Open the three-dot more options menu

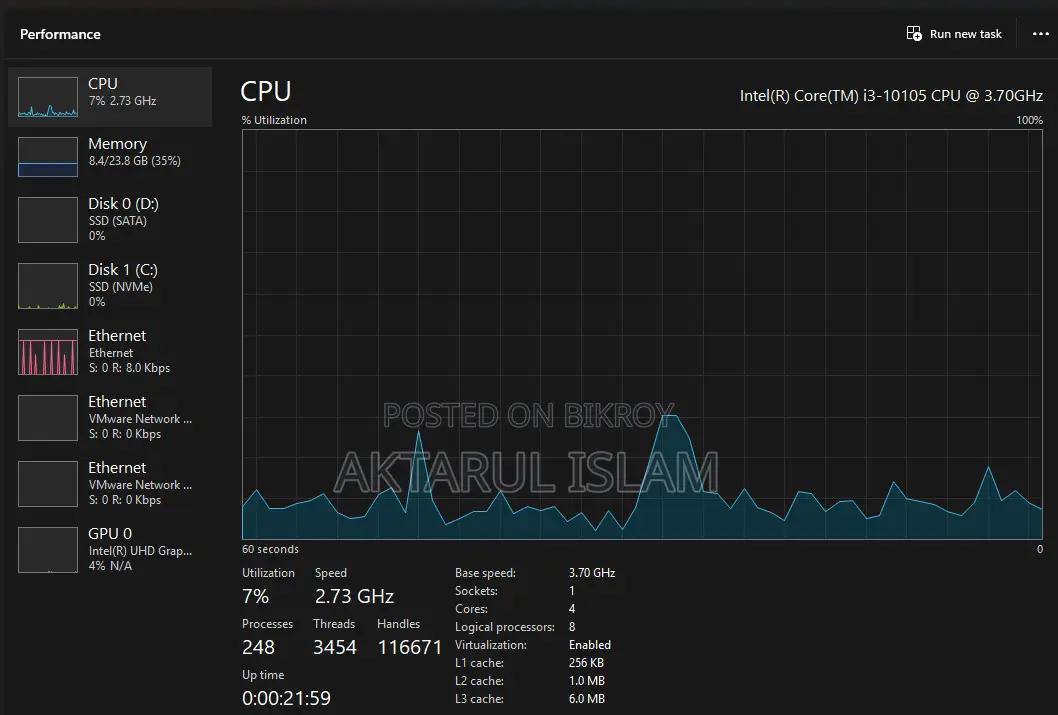pyautogui.click(x=1040, y=34)
